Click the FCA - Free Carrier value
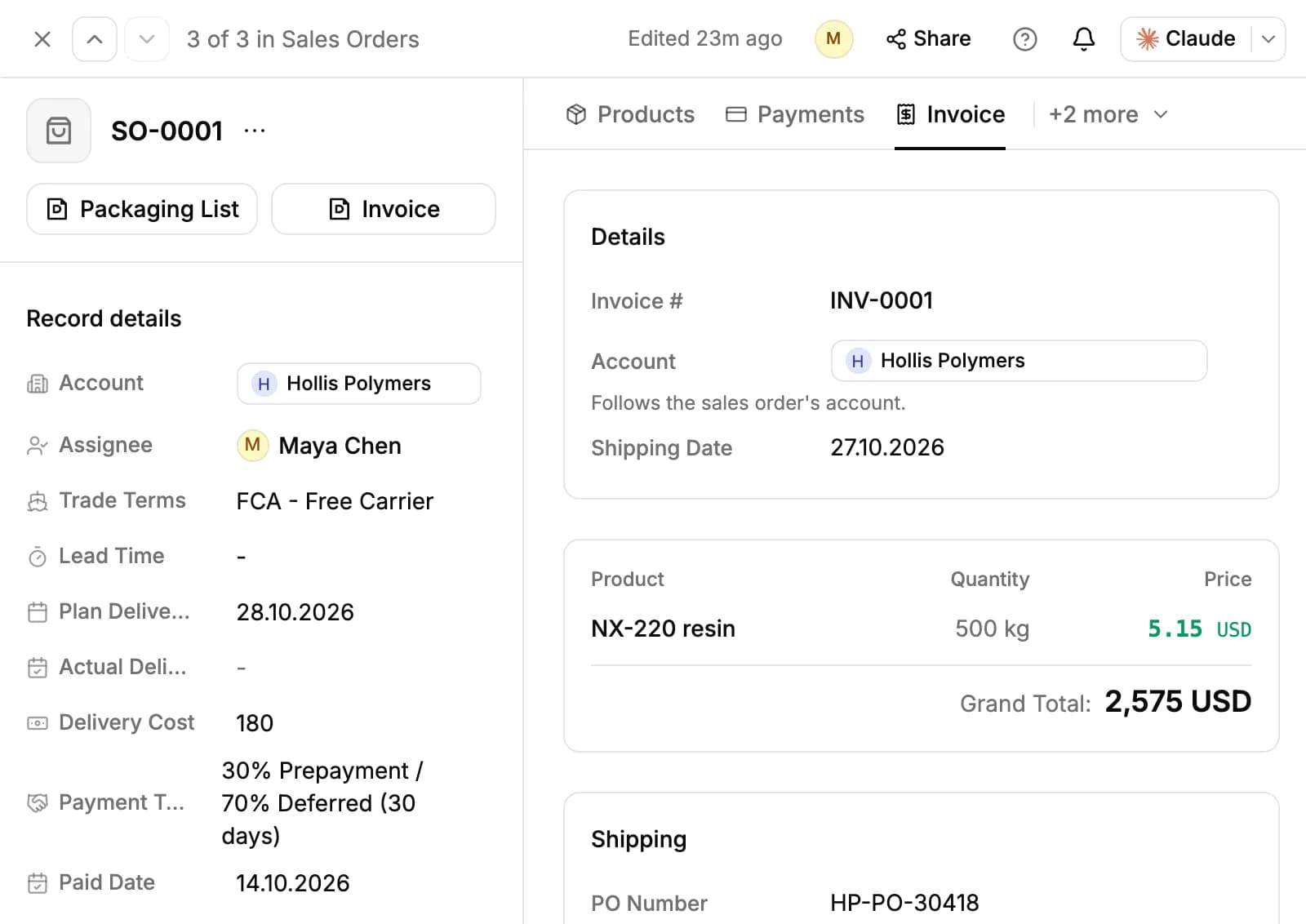The height and width of the screenshot is (924, 1306). pyautogui.click(x=335, y=501)
